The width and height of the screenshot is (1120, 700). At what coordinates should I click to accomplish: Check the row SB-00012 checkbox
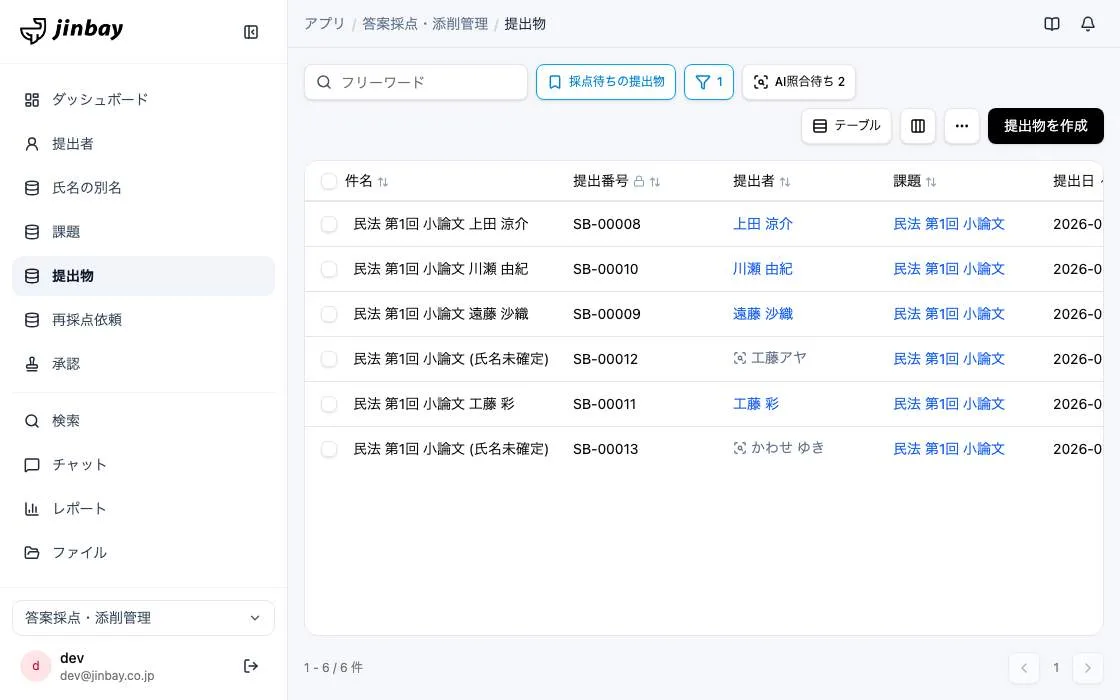pos(329,359)
